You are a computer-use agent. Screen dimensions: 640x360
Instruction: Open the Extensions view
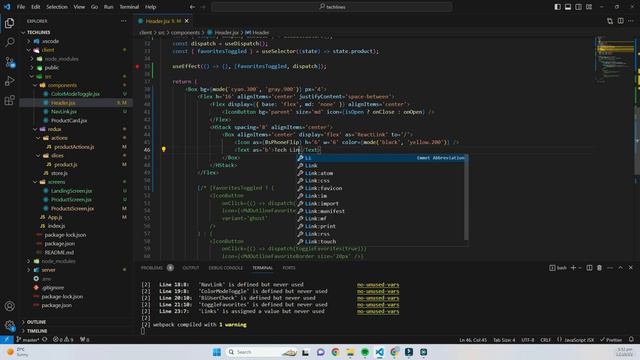[9, 100]
